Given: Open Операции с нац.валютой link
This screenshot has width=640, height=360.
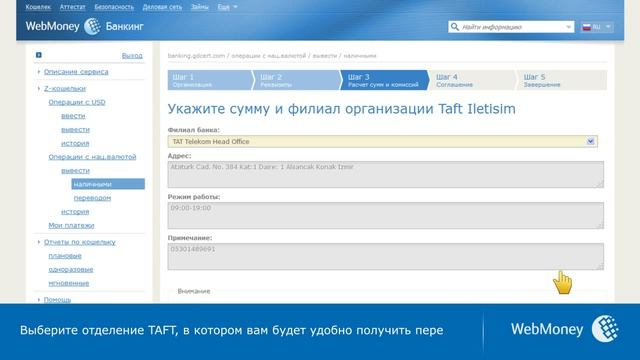Looking at the screenshot, I should tap(92, 157).
